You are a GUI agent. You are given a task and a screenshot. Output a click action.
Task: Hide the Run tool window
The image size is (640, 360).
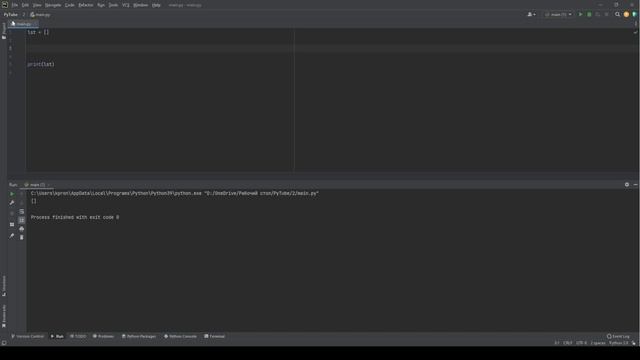[636, 184]
